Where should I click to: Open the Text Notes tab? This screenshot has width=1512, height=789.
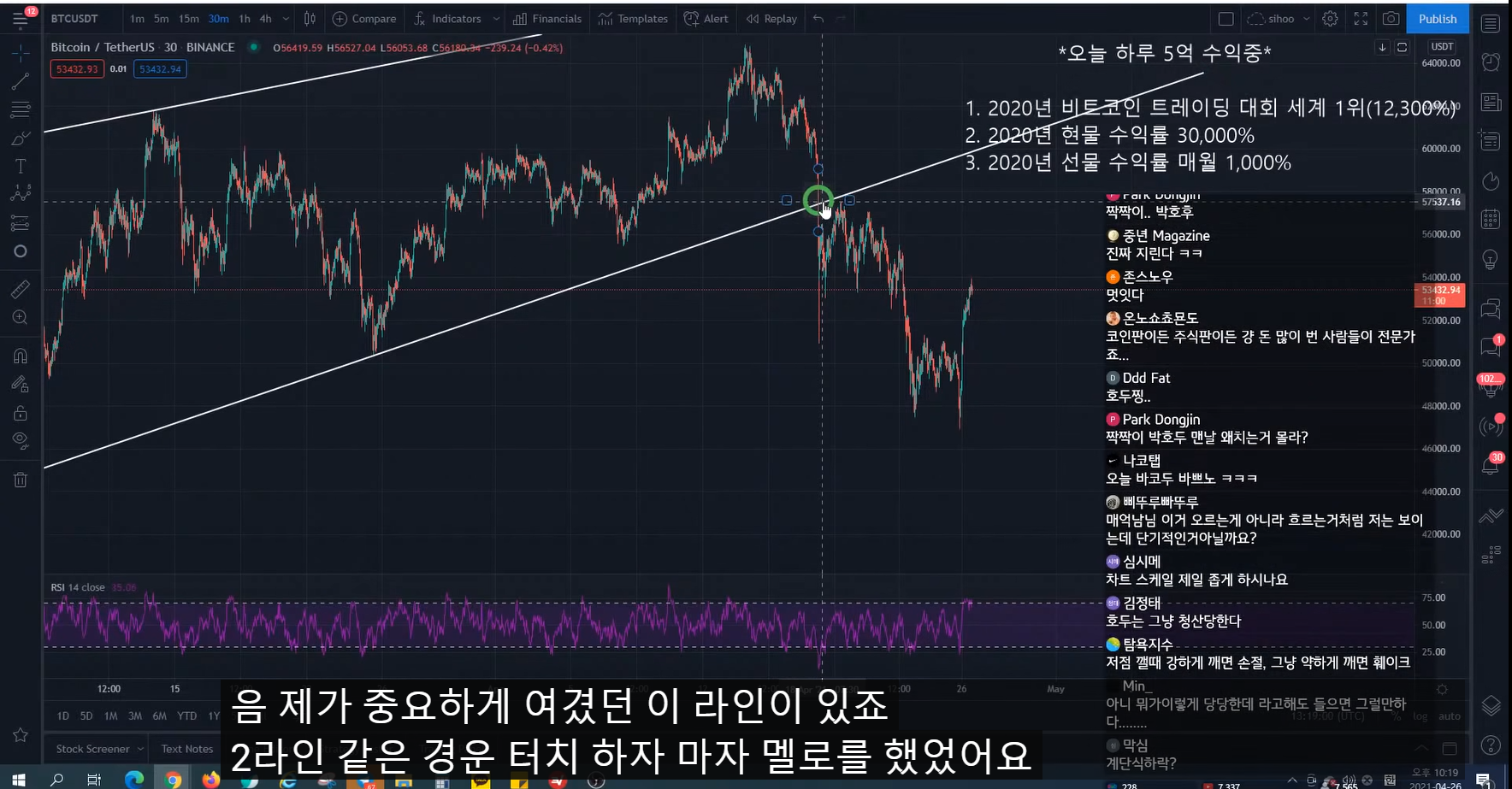click(187, 749)
